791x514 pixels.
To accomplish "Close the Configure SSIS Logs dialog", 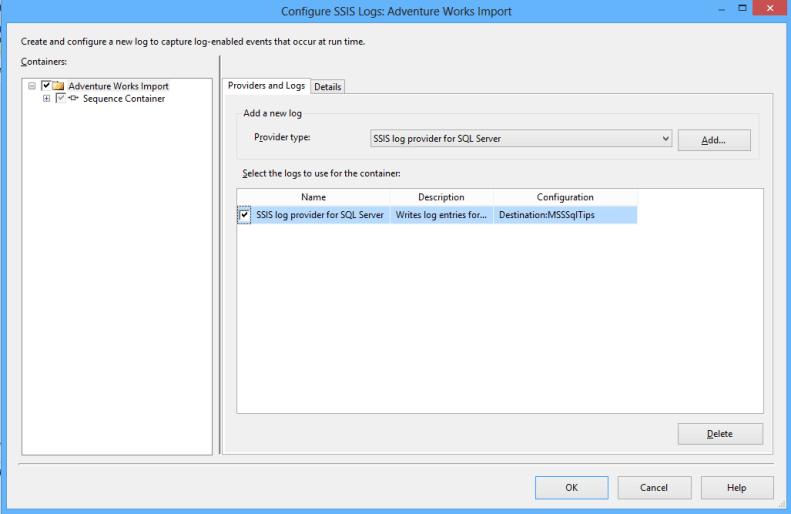I will [x=770, y=8].
